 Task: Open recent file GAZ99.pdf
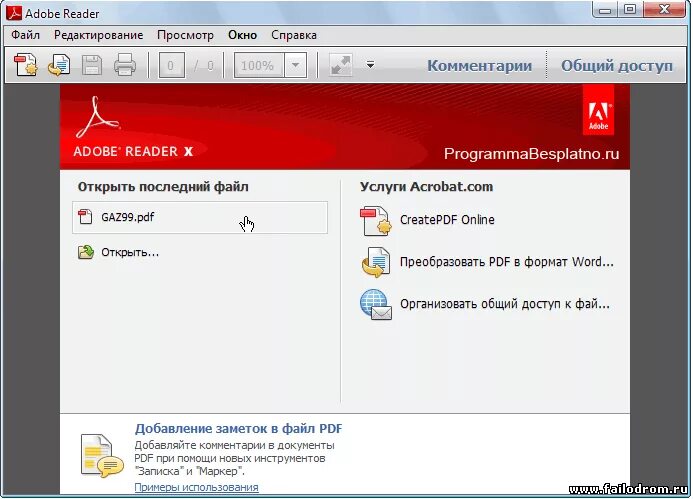click(x=200, y=217)
